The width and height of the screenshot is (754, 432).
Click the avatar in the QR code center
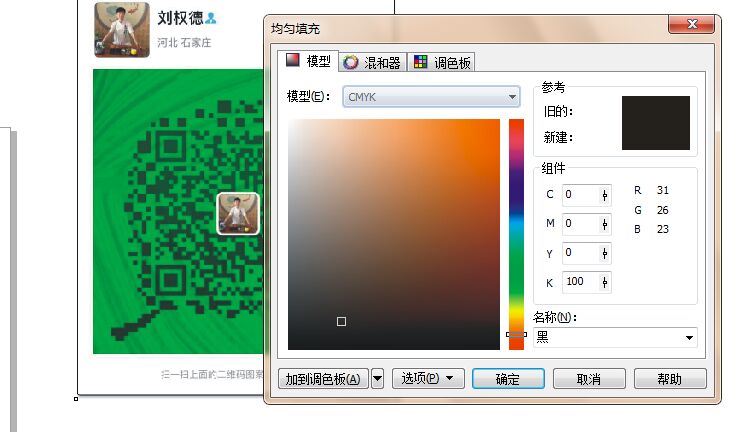[x=238, y=214]
